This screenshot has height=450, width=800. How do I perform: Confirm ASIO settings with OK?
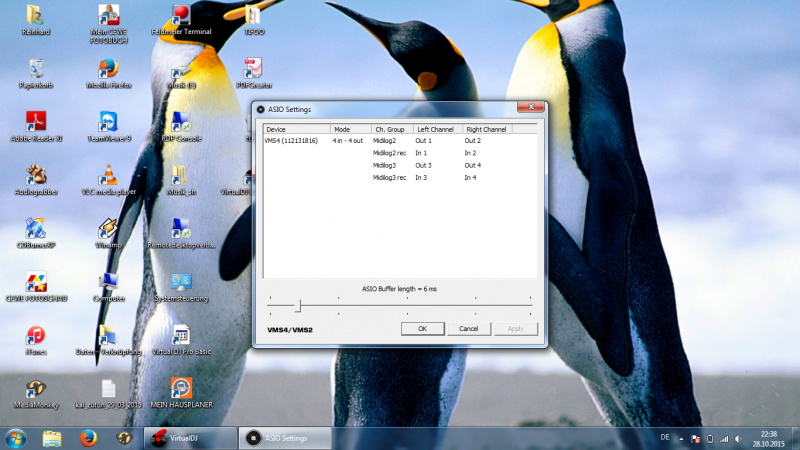[422, 329]
